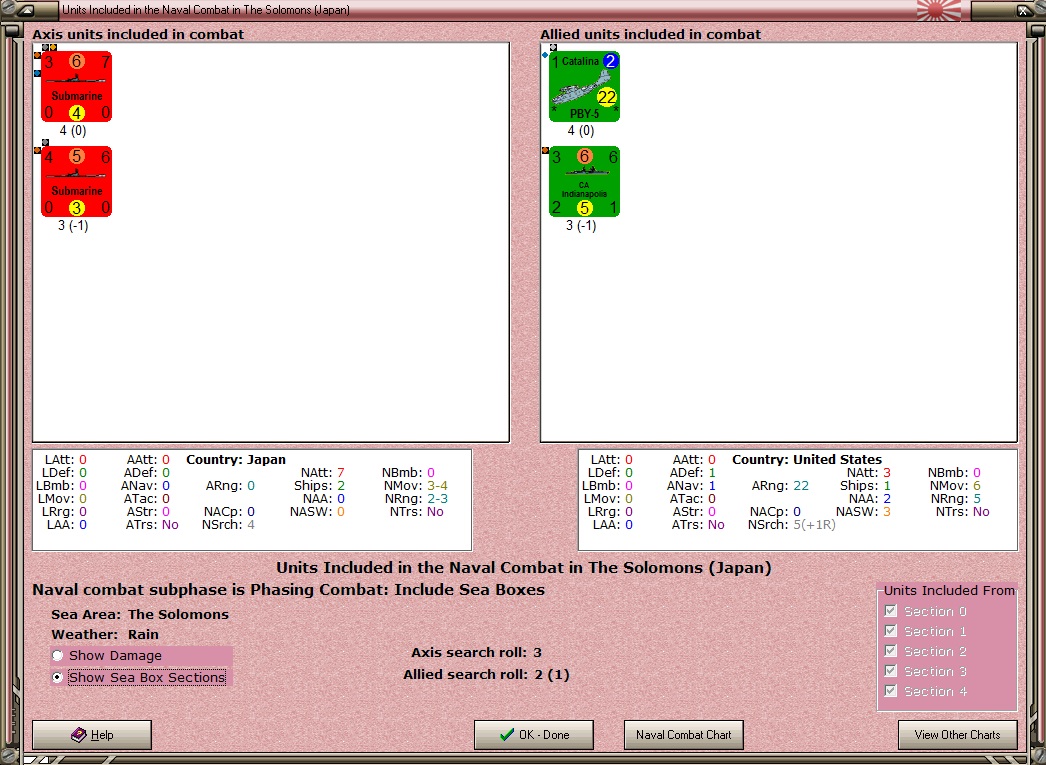Select the top Japanese Submarine counter

point(76,87)
